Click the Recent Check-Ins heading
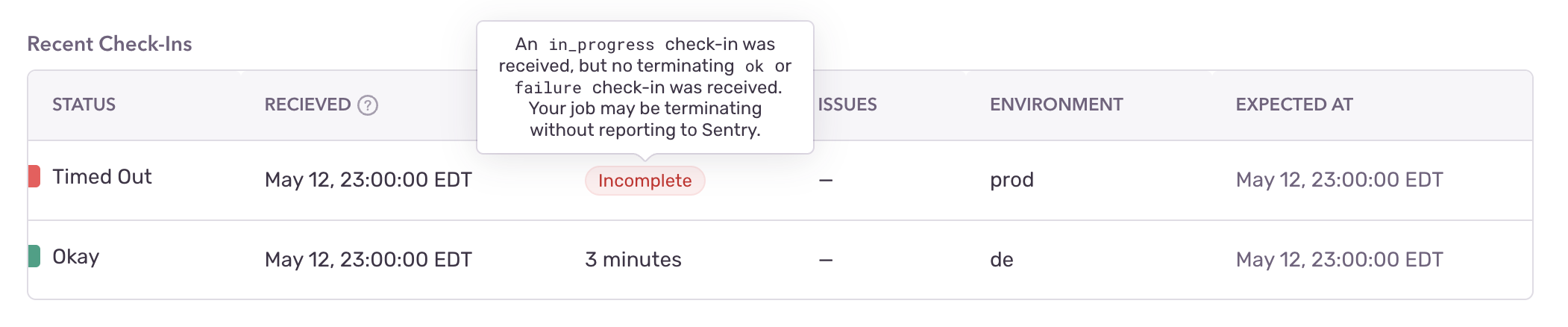The image size is (1568, 327). [110, 44]
